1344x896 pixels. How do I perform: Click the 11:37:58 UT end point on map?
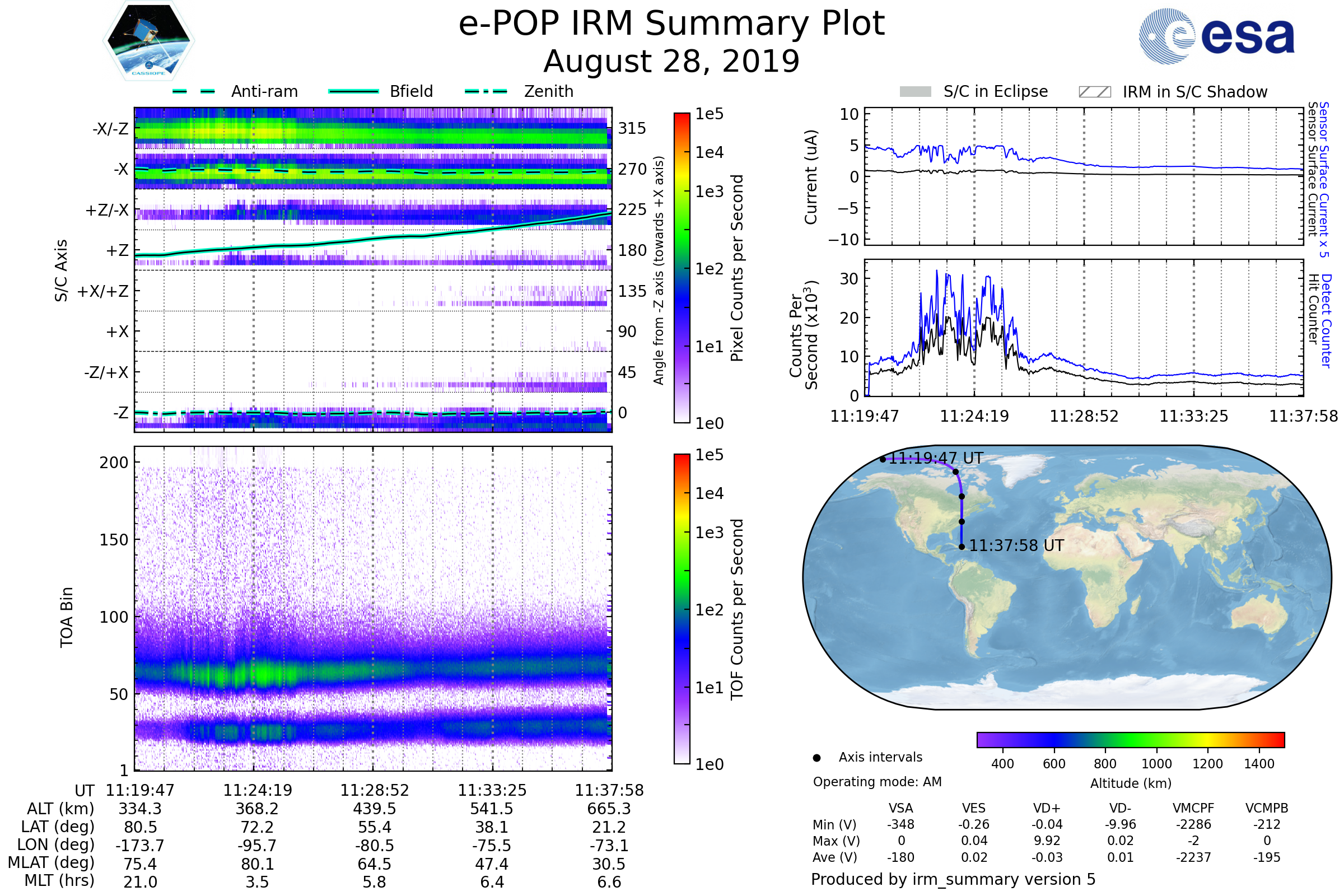[x=962, y=547]
